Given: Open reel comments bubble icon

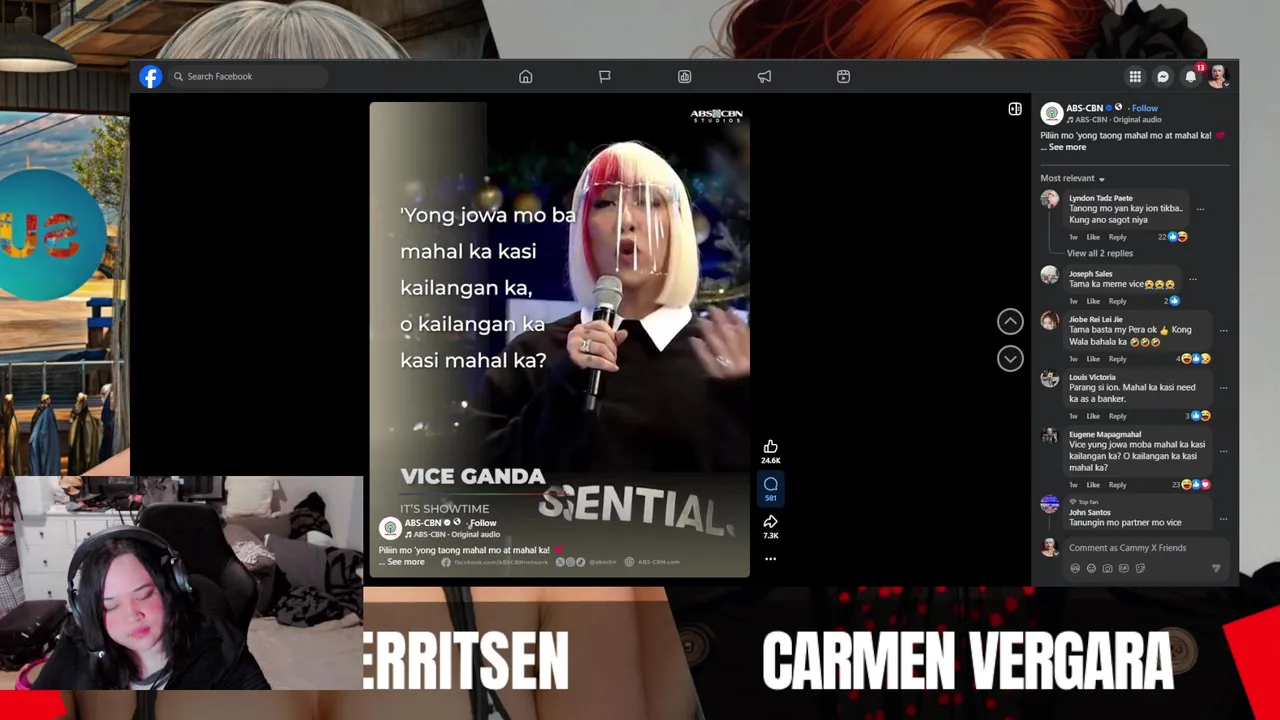Looking at the screenshot, I should 771,484.
